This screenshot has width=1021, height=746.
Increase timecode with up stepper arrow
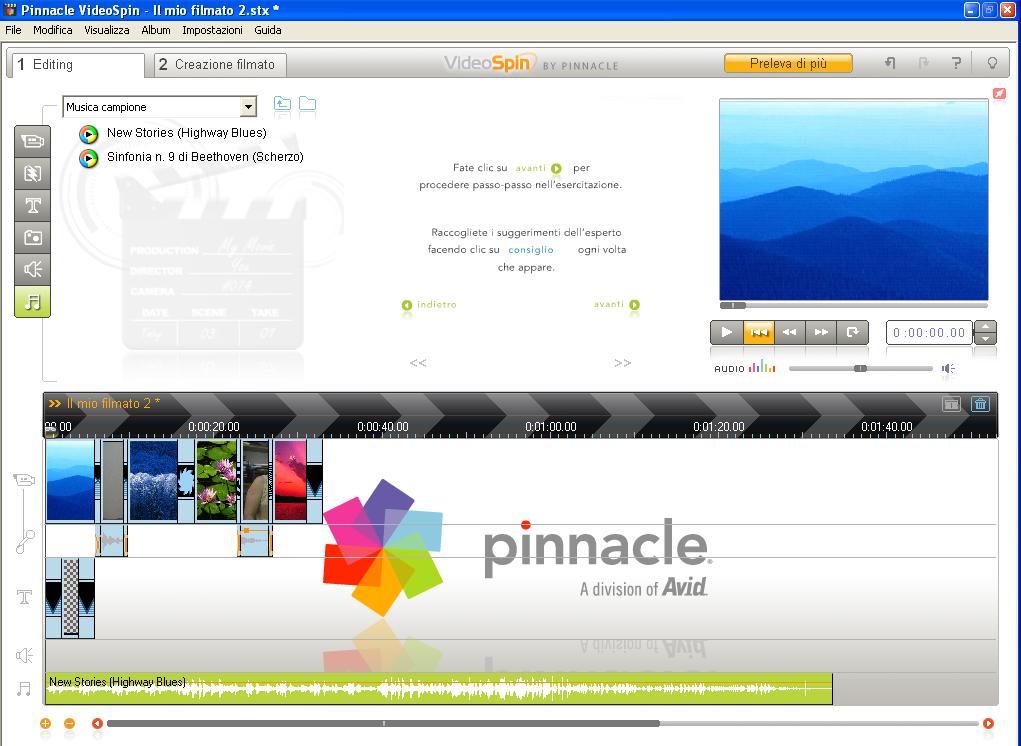pyautogui.click(x=985, y=327)
